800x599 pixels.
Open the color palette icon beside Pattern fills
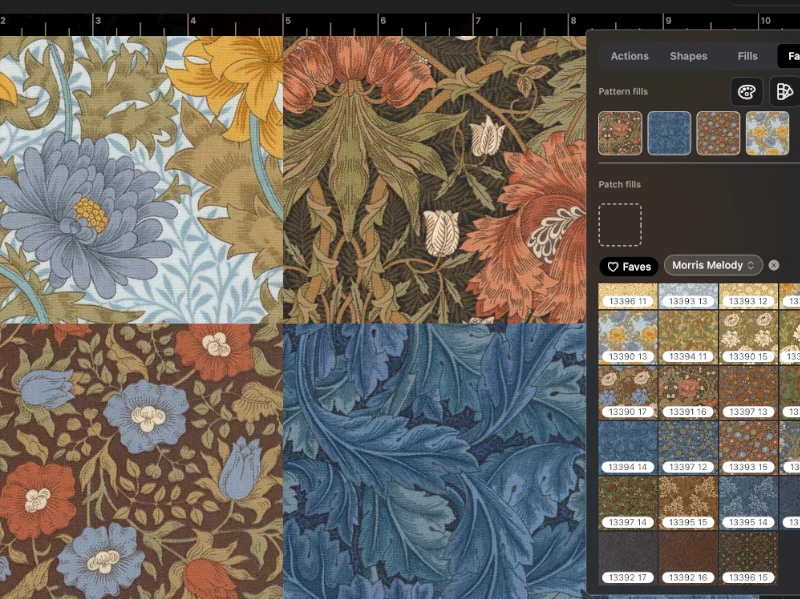(x=746, y=92)
